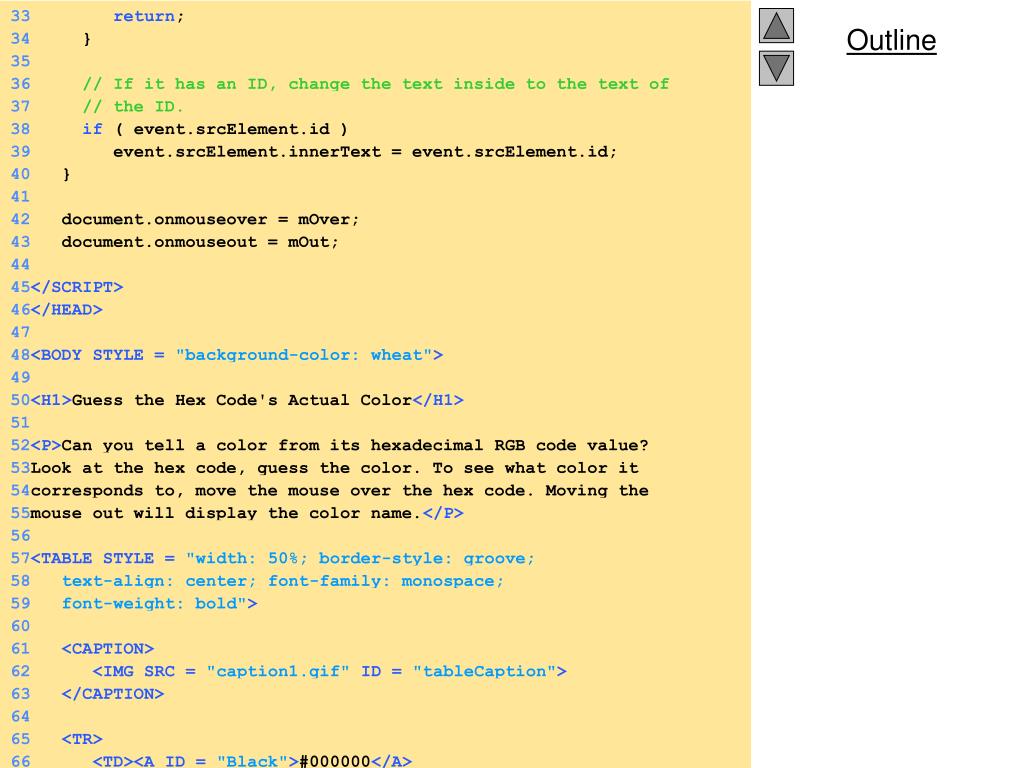Click the 'return;' statement on line 33
Screen dimensions: 1024x768
pos(149,16)
